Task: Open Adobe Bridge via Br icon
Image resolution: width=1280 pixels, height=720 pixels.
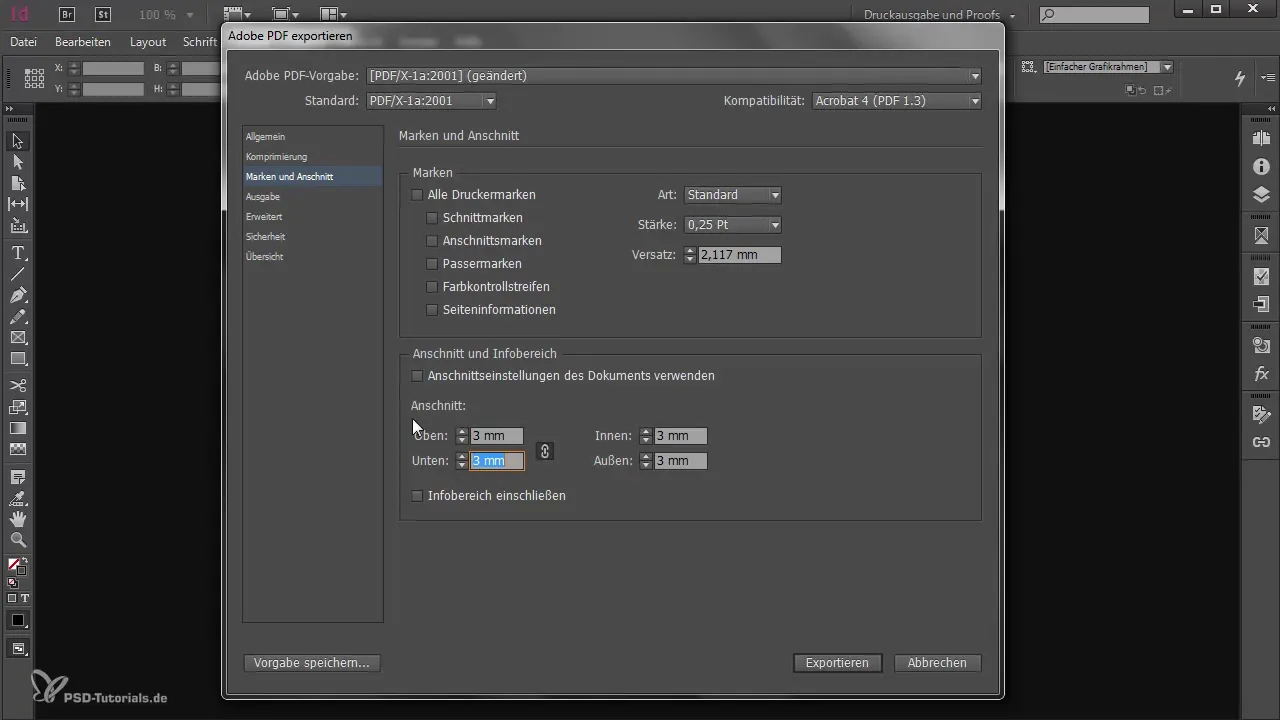Action: (x=68, y=14)
